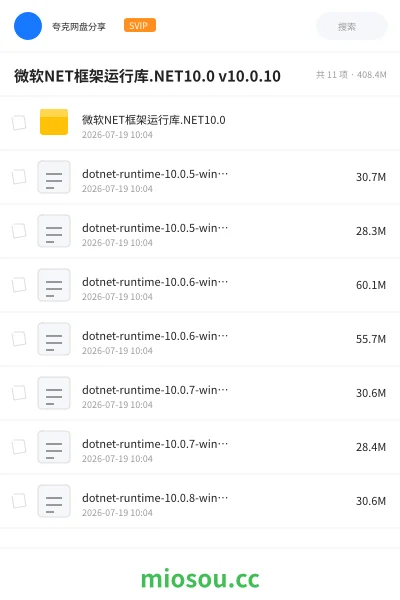Click the 30.7M size value
Viewport: 400px width, 600px height.
click(x=371, y=177)
